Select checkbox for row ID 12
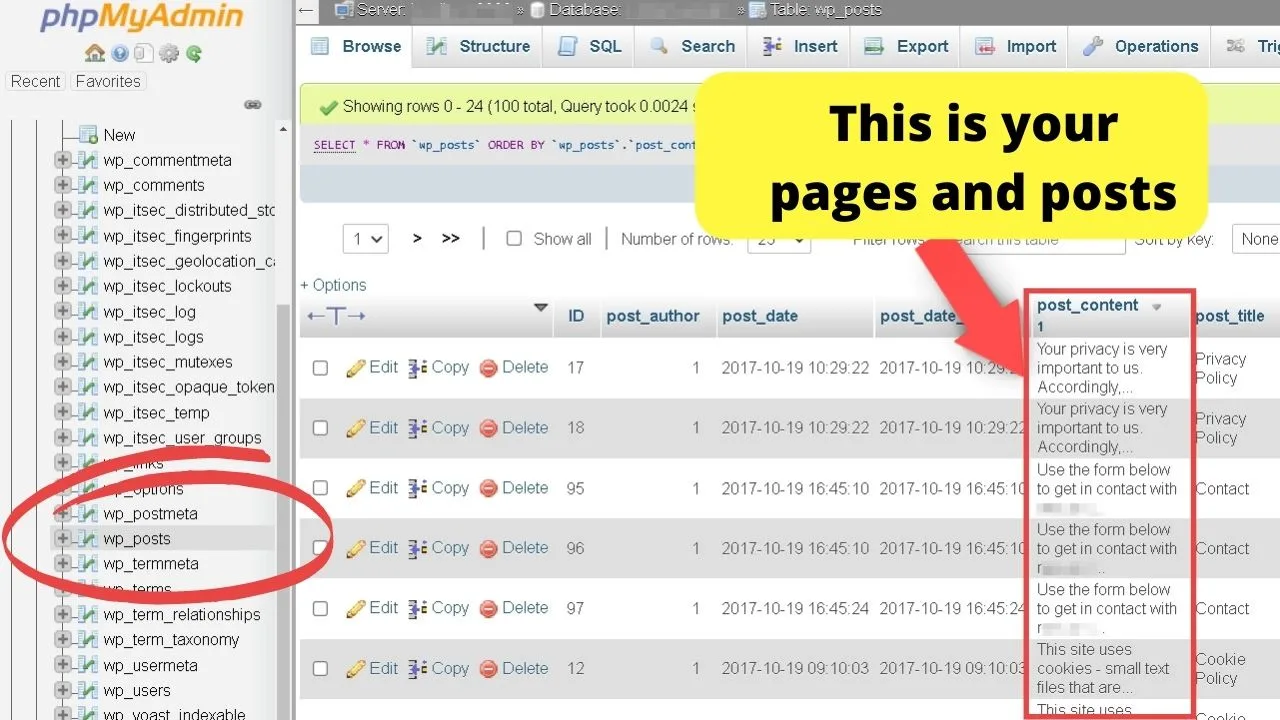 [320, 668]
